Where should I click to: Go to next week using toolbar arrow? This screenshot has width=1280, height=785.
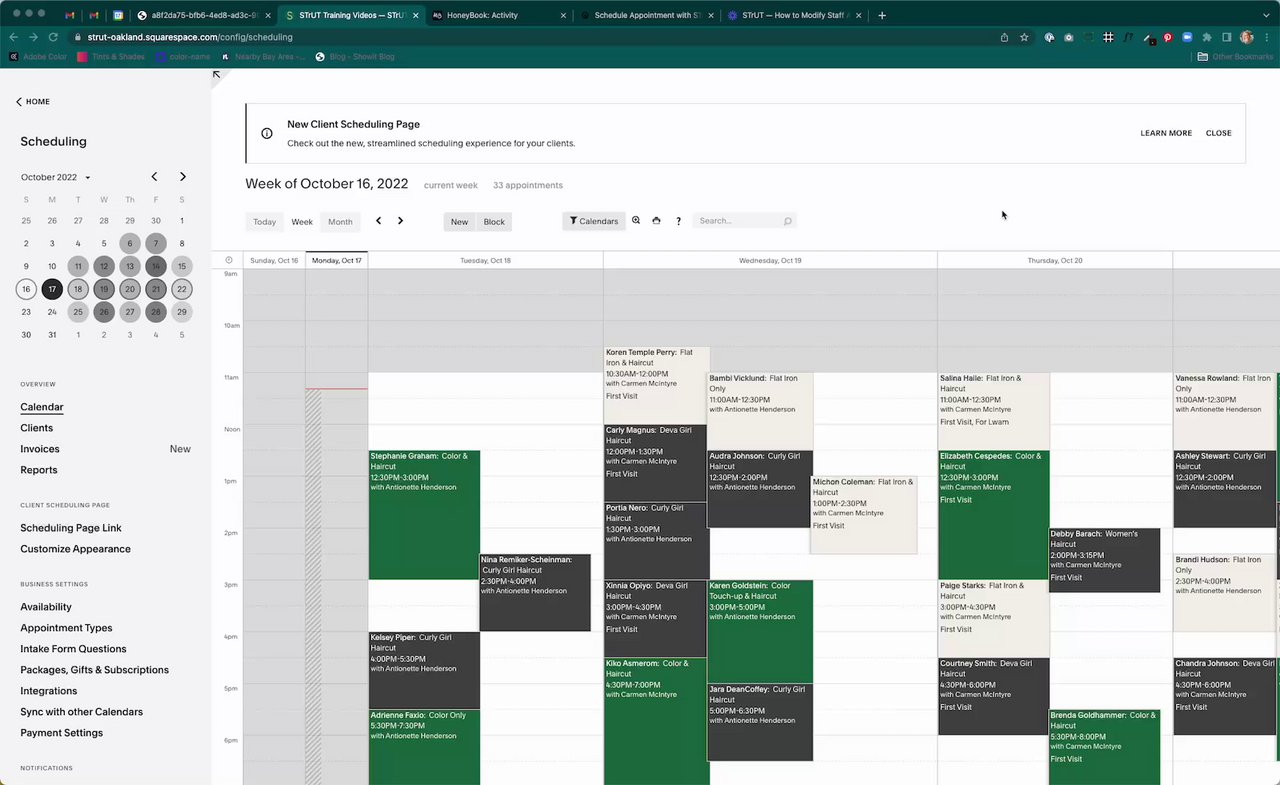(x=400, y=221)
